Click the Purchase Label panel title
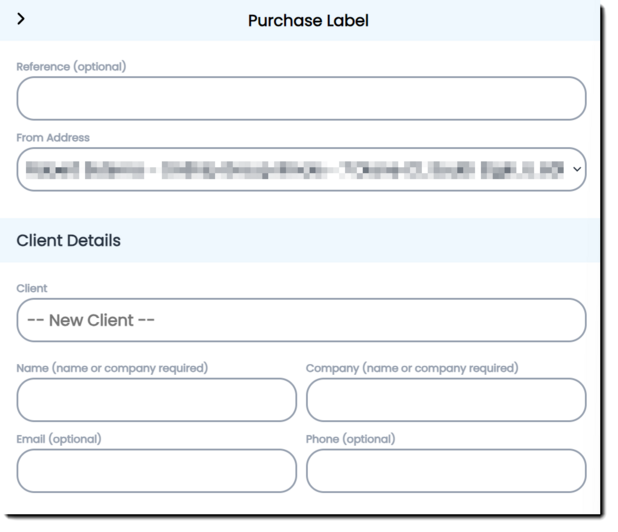This screenshot has height=532, width=618. (x=308, y=21)
